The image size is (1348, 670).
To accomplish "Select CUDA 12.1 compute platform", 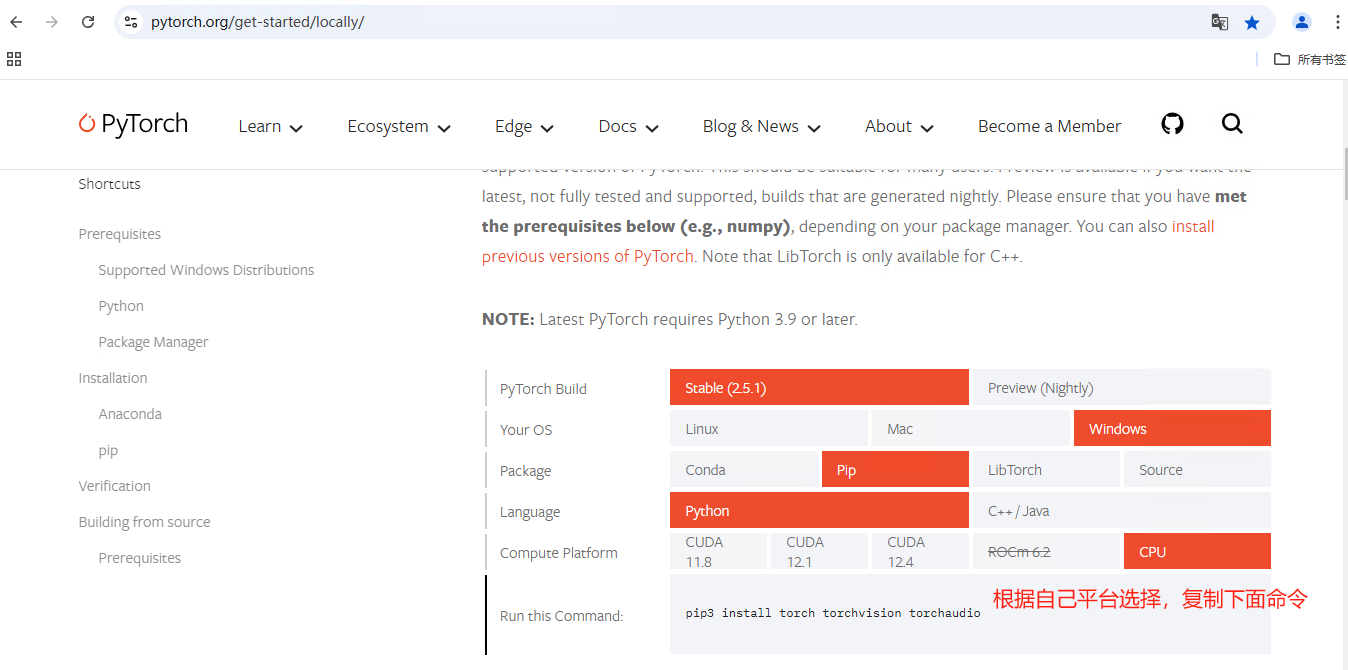I will click(x=819, y=551).
